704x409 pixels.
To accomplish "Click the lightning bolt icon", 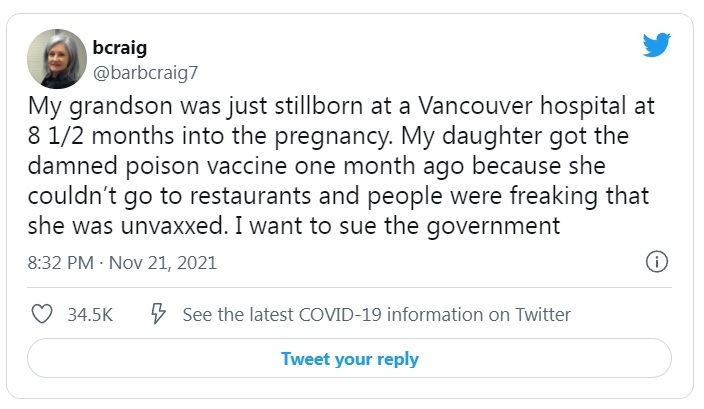I will click(157, 314).
